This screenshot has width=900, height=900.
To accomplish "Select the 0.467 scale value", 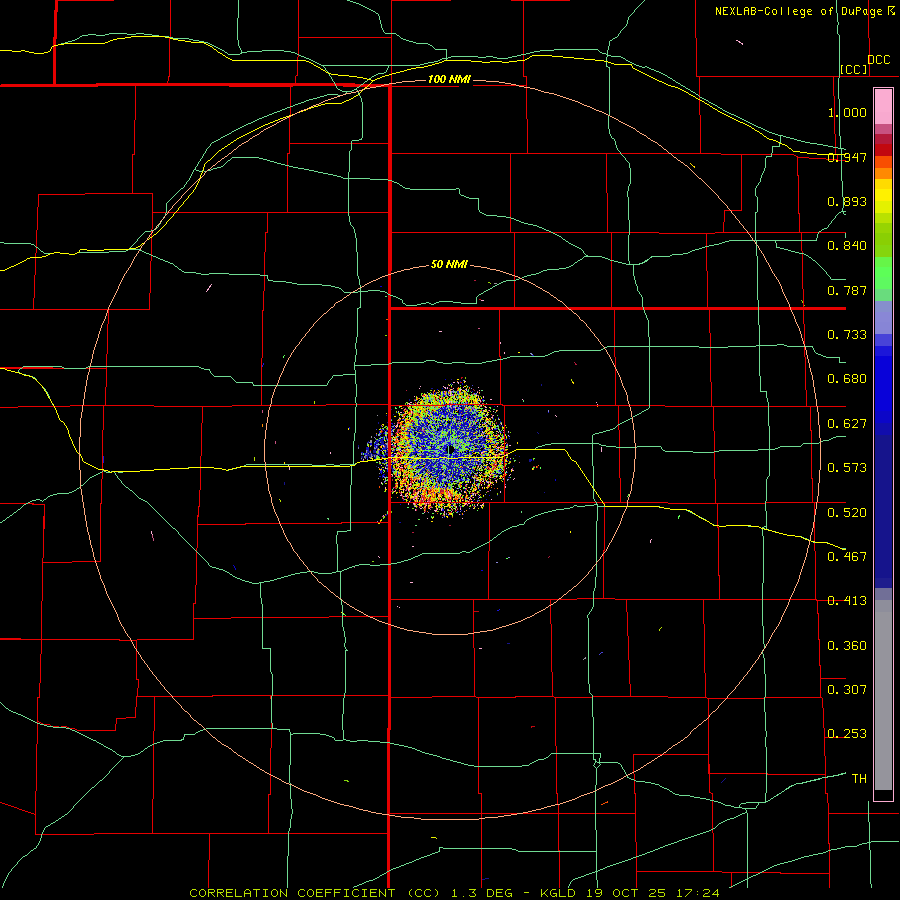I will point(847,557).
